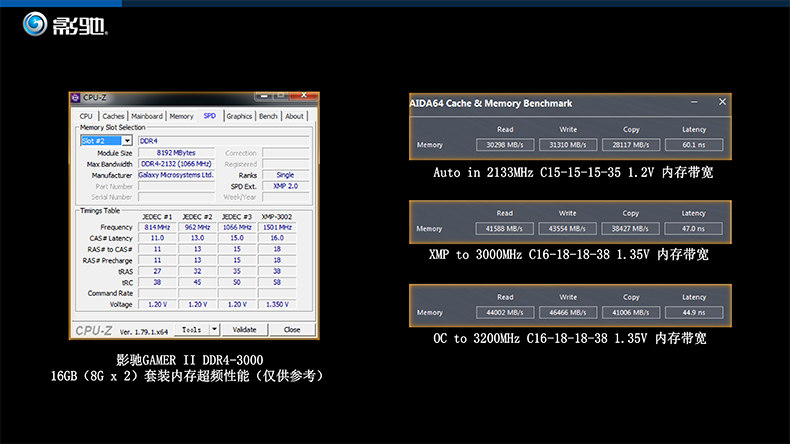Click the Validate button
The width and height of the screenshot is (790, 444).
[244, 330]
